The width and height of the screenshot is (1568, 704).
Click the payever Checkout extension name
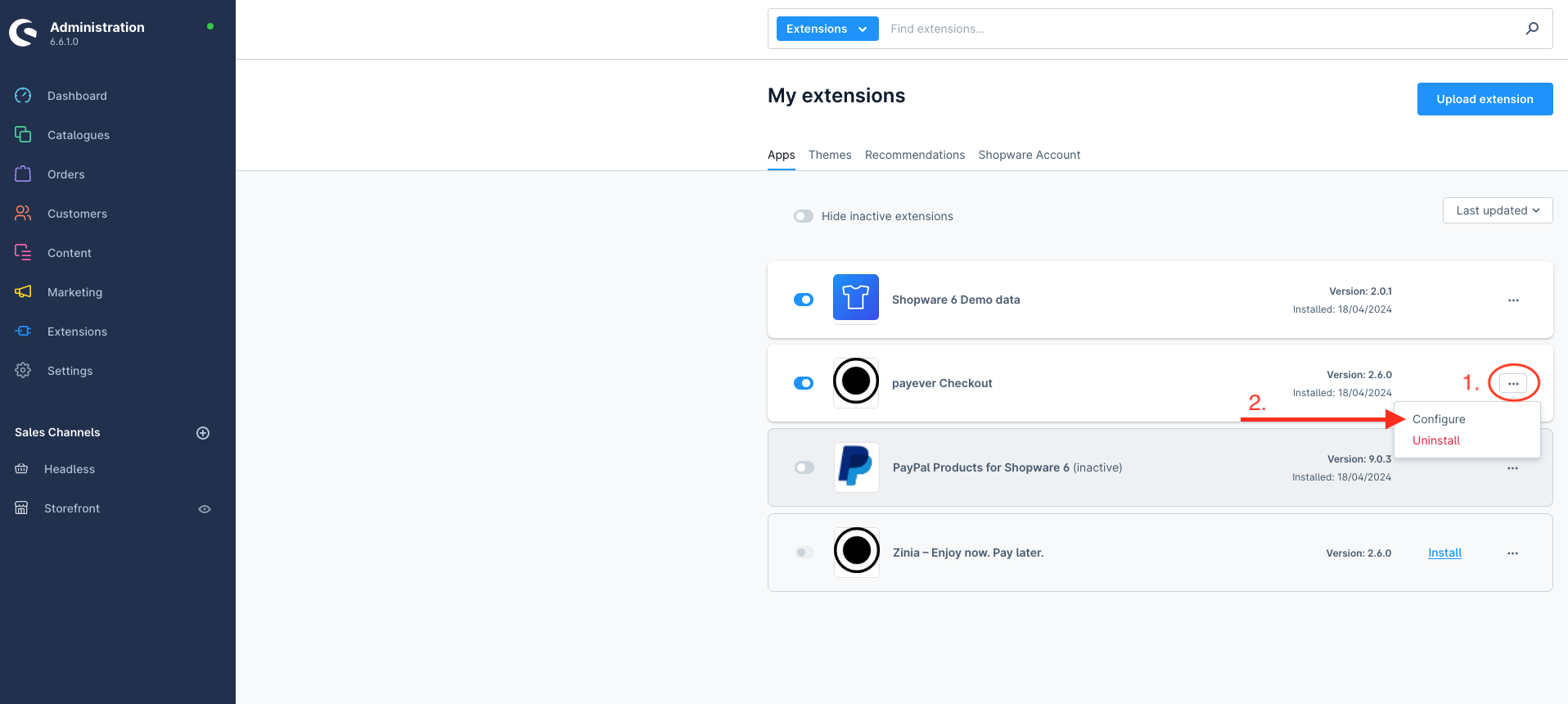tap(942, 383)
